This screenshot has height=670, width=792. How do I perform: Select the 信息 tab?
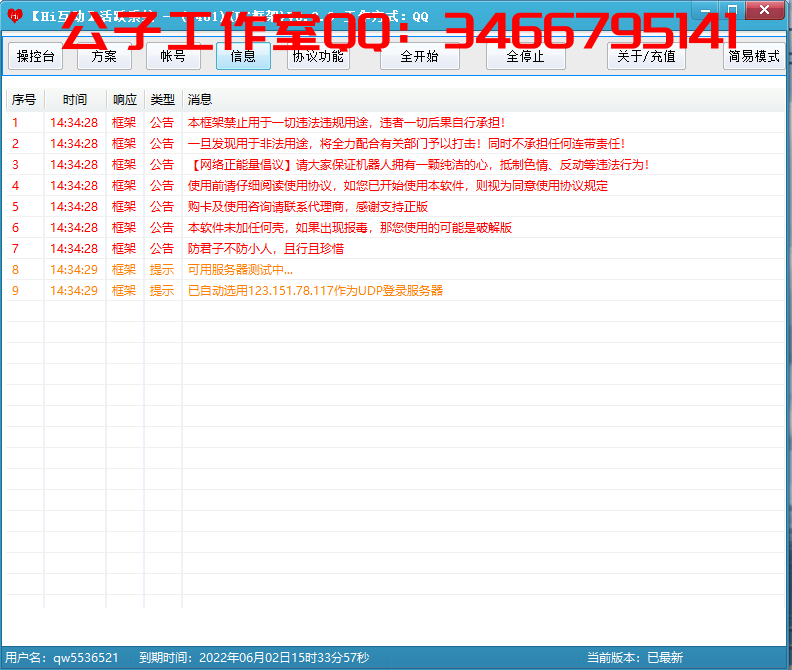coord(243,56)
